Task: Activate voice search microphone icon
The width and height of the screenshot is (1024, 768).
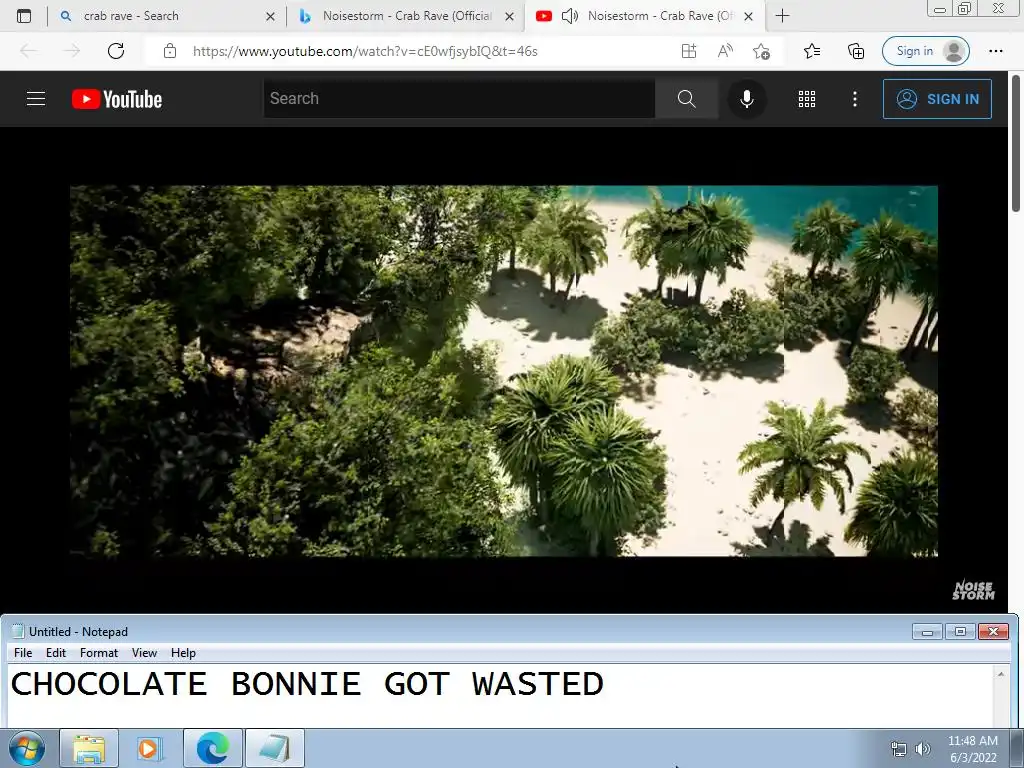Action: [746, 99]
